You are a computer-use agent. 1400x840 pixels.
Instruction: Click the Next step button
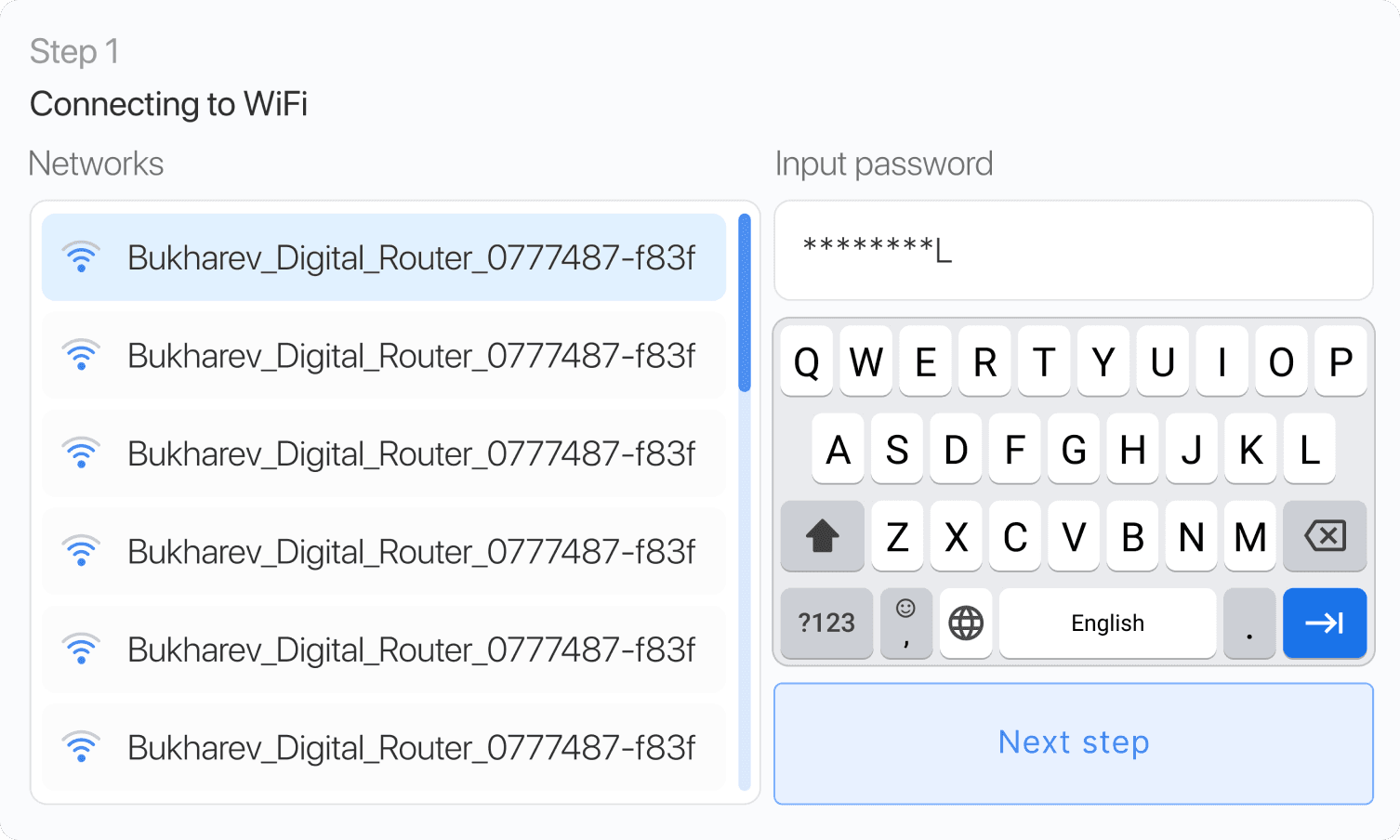[1074, 743]
